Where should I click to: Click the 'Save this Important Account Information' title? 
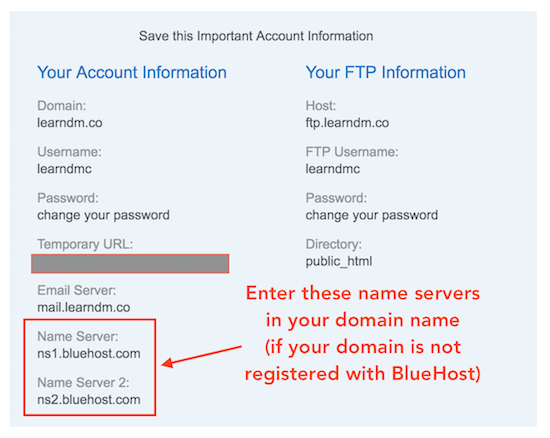(x=256, y=36)
